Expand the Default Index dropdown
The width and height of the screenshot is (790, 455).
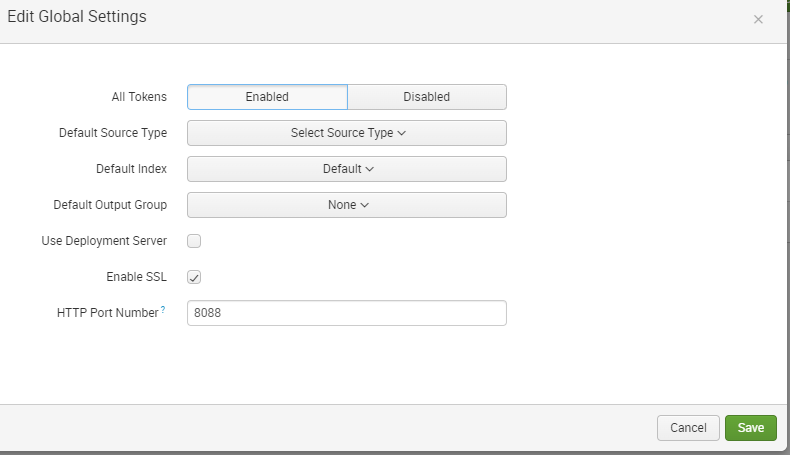coord(347,169)
